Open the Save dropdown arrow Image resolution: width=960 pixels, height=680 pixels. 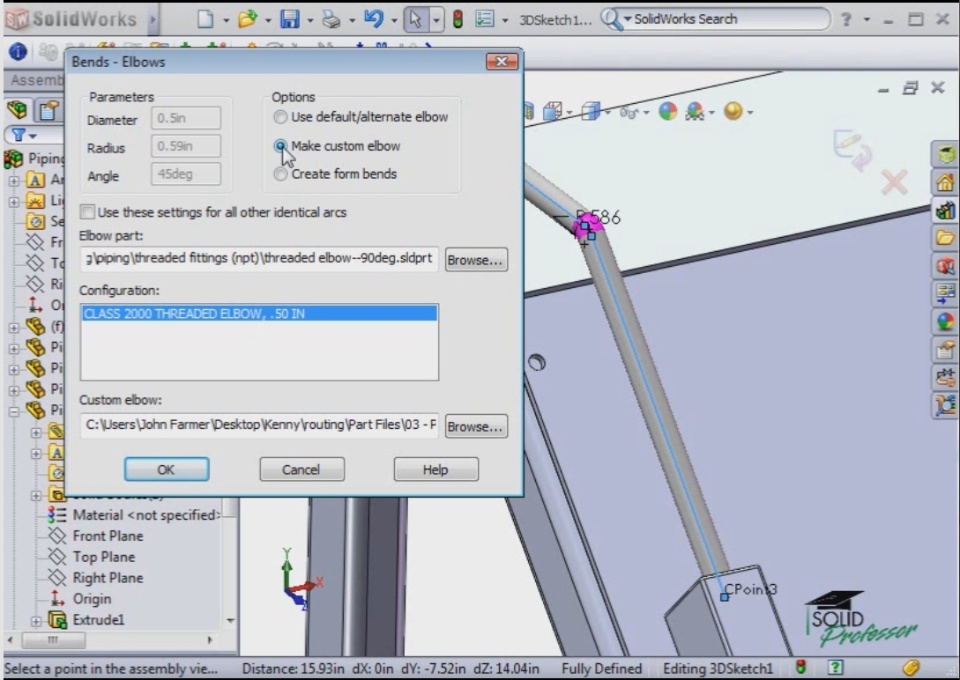click(x=310, y=20)
